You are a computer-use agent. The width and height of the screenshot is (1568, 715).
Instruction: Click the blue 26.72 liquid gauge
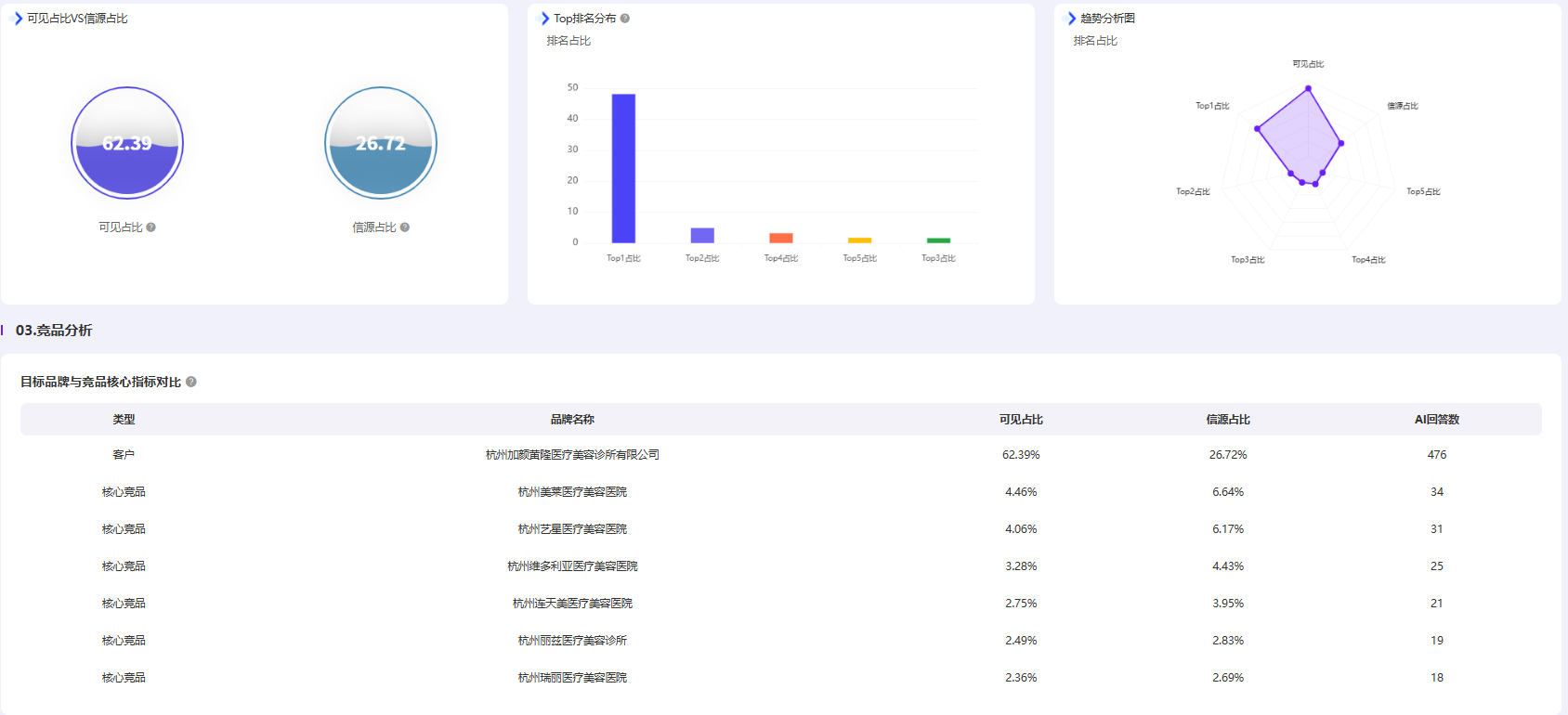[x=381, y=143]
